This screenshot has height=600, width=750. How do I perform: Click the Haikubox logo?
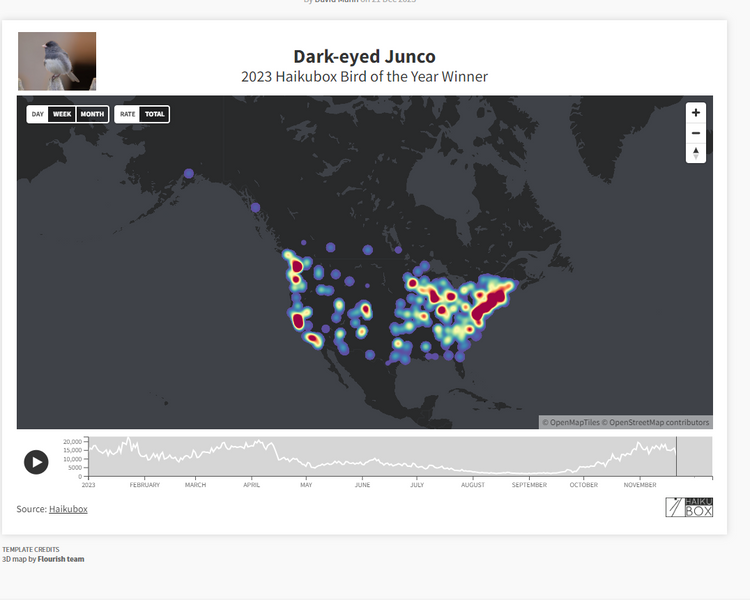(689, 507)
